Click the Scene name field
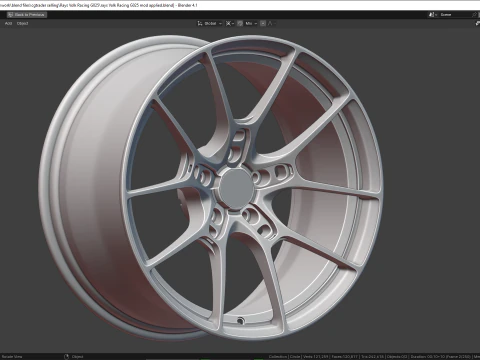The image size is (480, 360). point(455,15)
